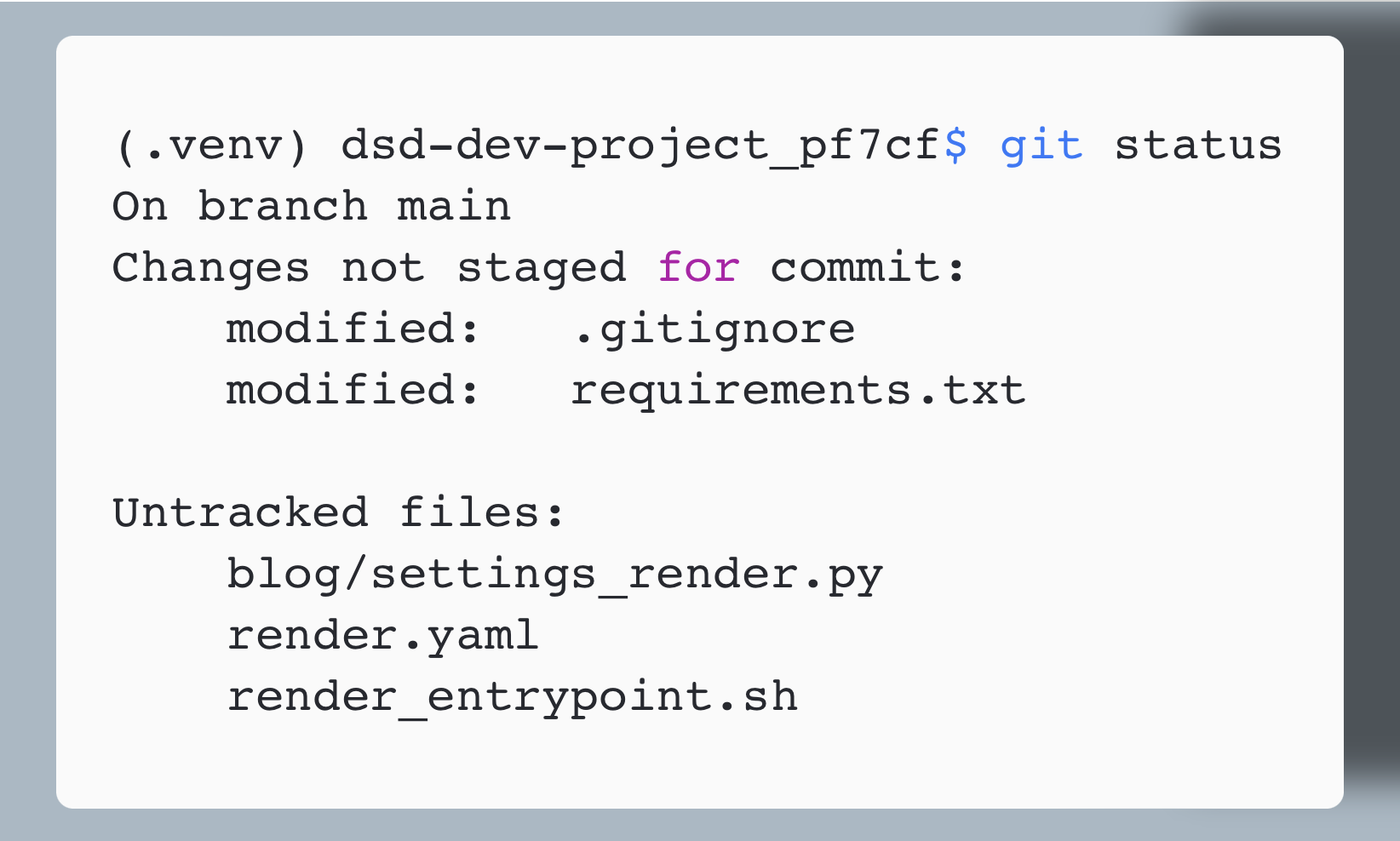The height and width of the screenshot is (841, 1400).
Task: Click the (.venv) environment prefix
Action: click(x=210, y=146)
